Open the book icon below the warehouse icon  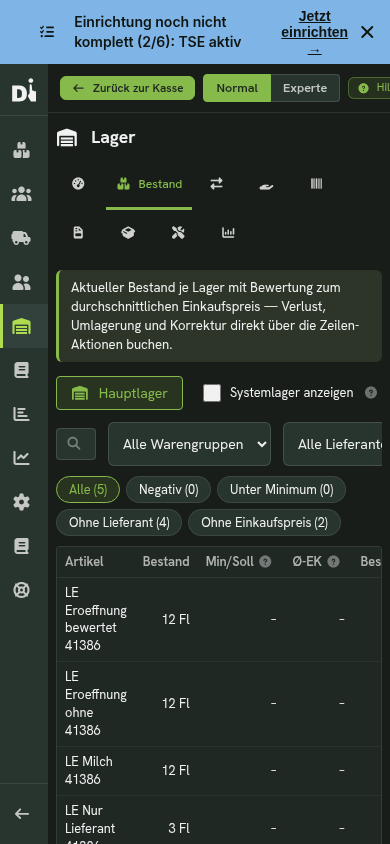[x=22, y=370]
